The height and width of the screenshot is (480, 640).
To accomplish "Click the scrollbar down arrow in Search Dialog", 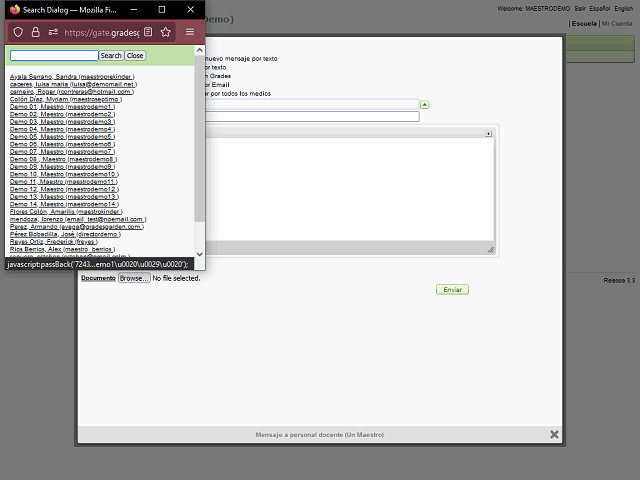I will (x=200, y=254).
